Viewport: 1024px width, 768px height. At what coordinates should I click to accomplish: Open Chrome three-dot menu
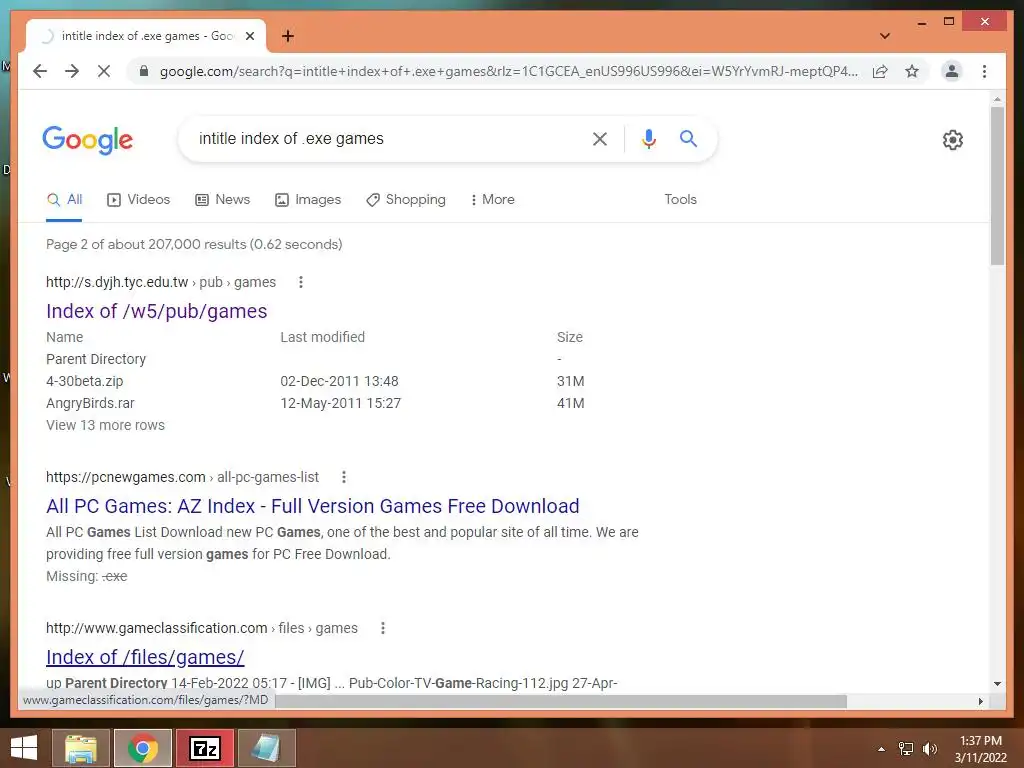pos(984,71)
